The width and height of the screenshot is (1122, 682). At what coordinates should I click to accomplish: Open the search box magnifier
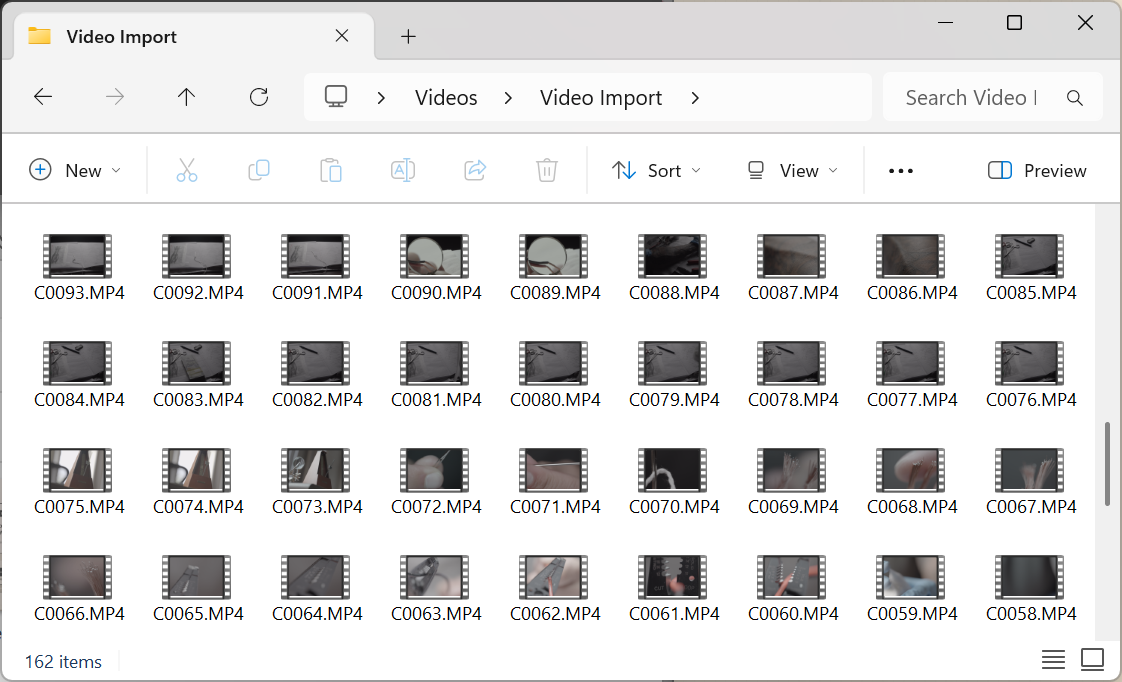(1075, 97)
